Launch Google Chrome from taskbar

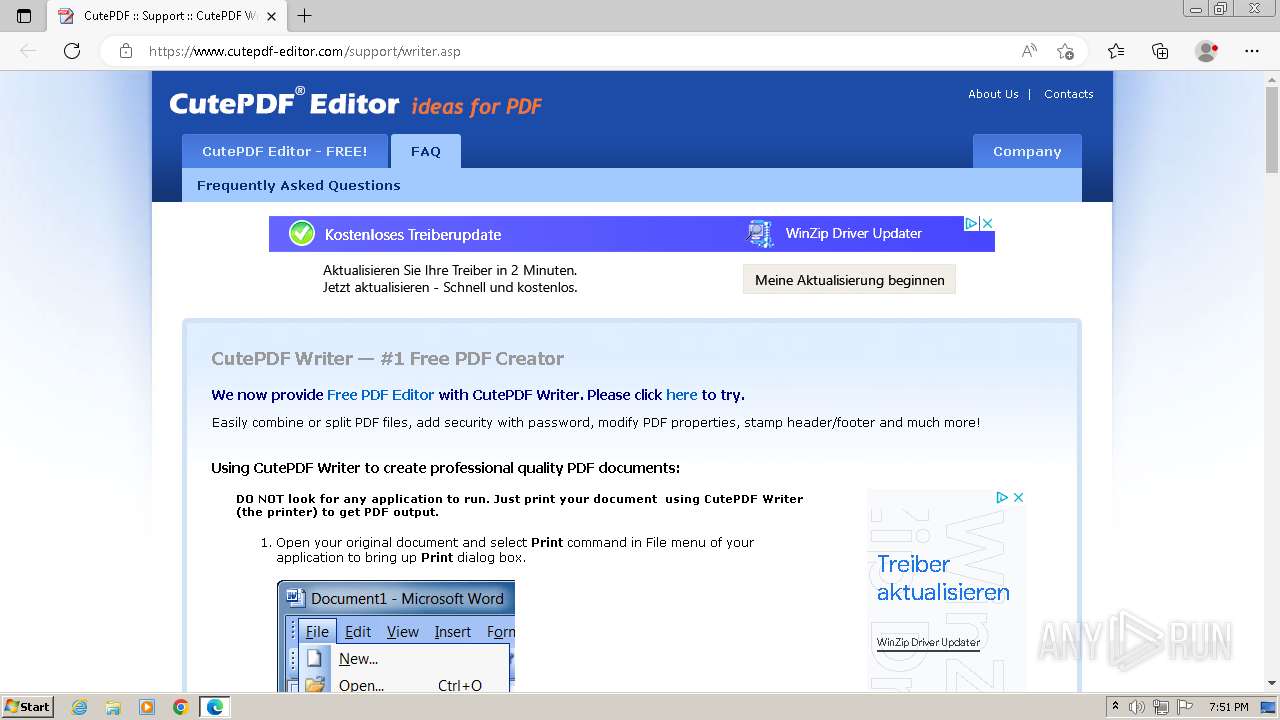pos(181,707)
